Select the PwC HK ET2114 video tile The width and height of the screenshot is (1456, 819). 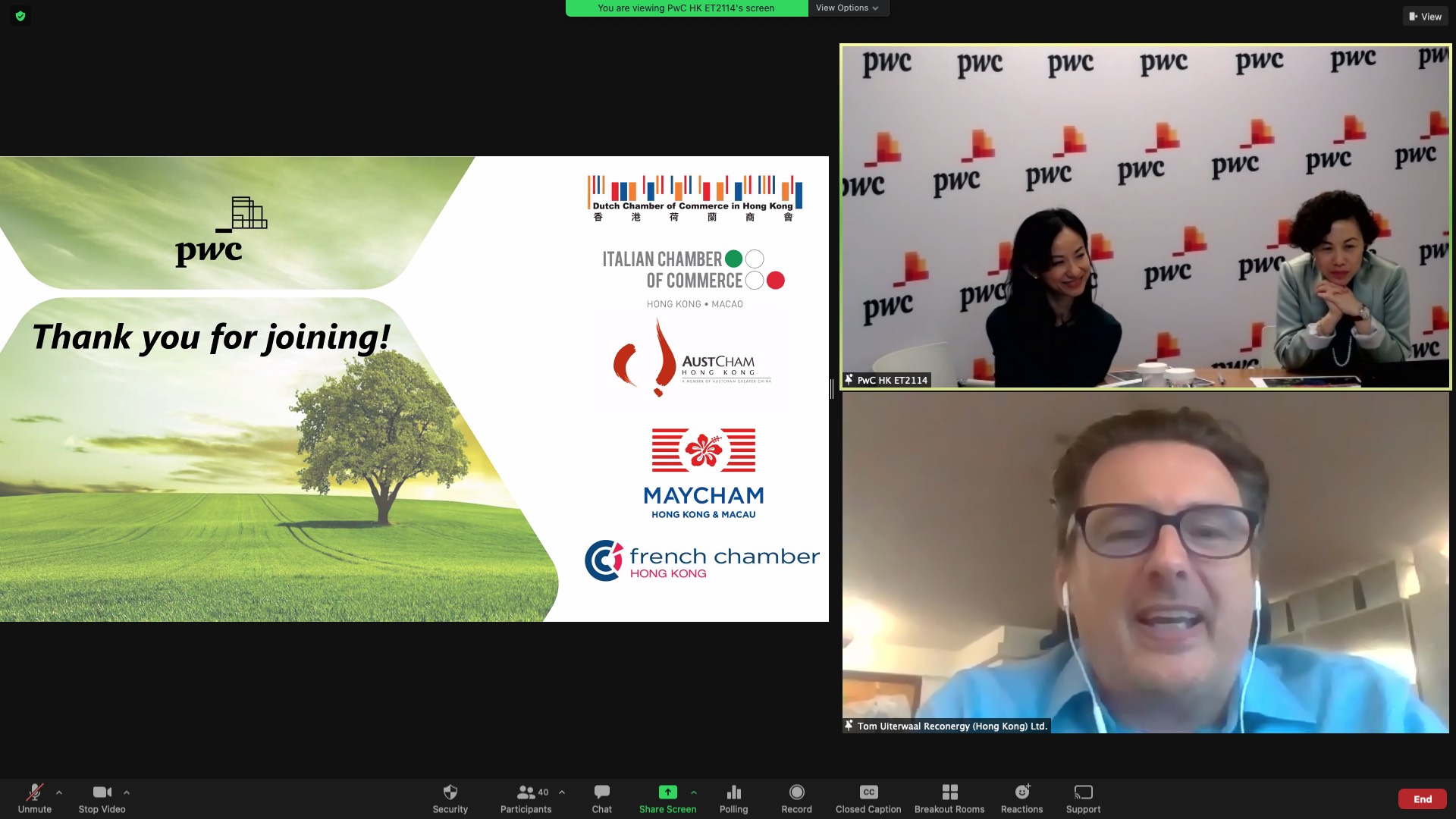tap(1145, 216)
